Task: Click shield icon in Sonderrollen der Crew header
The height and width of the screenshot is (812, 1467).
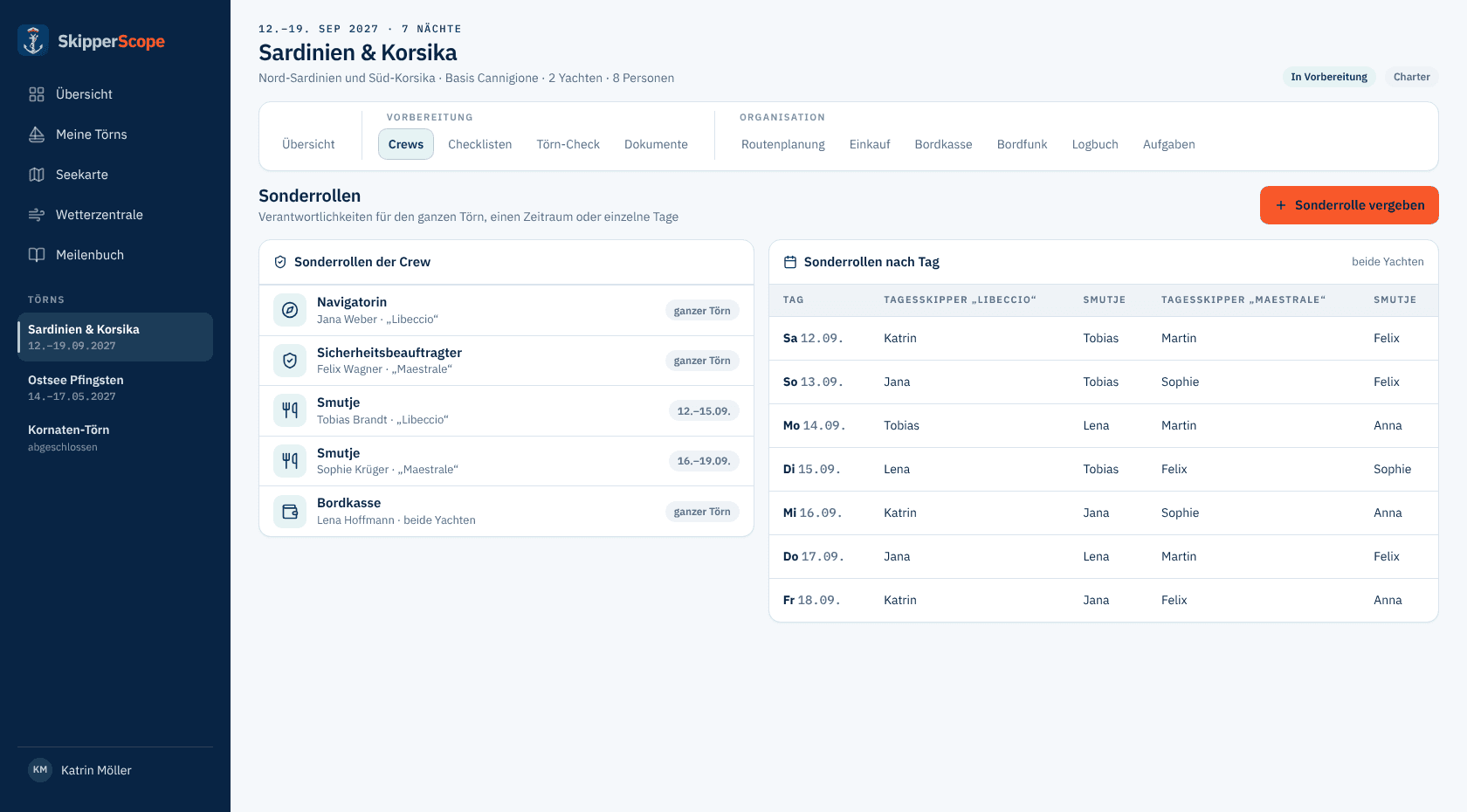Action: tap(280, 262)
